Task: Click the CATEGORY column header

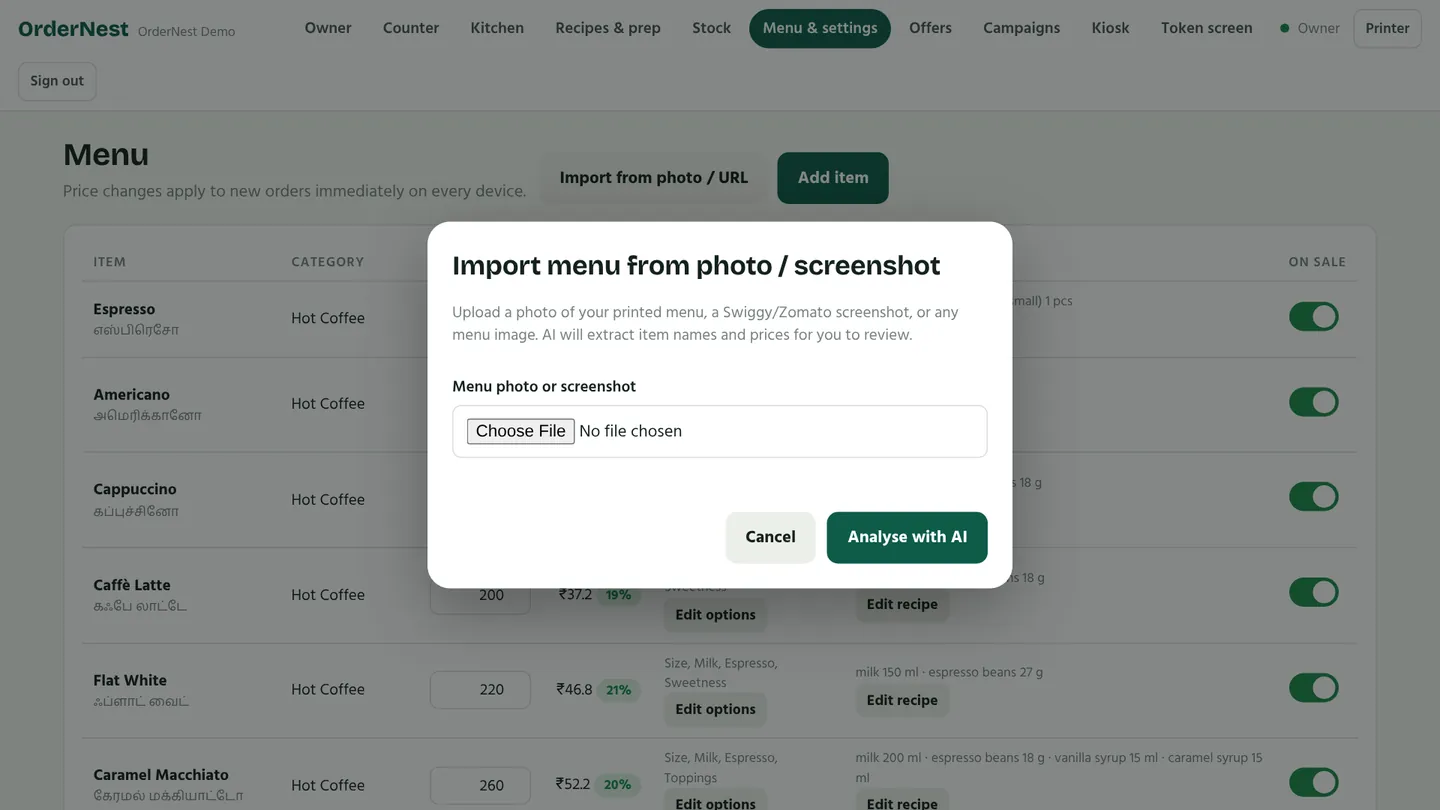Action: point(328,262)
